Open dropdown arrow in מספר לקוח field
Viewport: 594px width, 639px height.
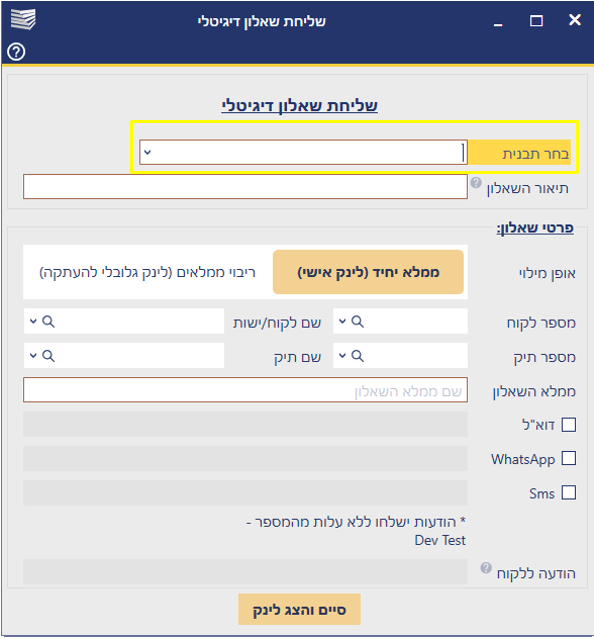coord(343,321)
